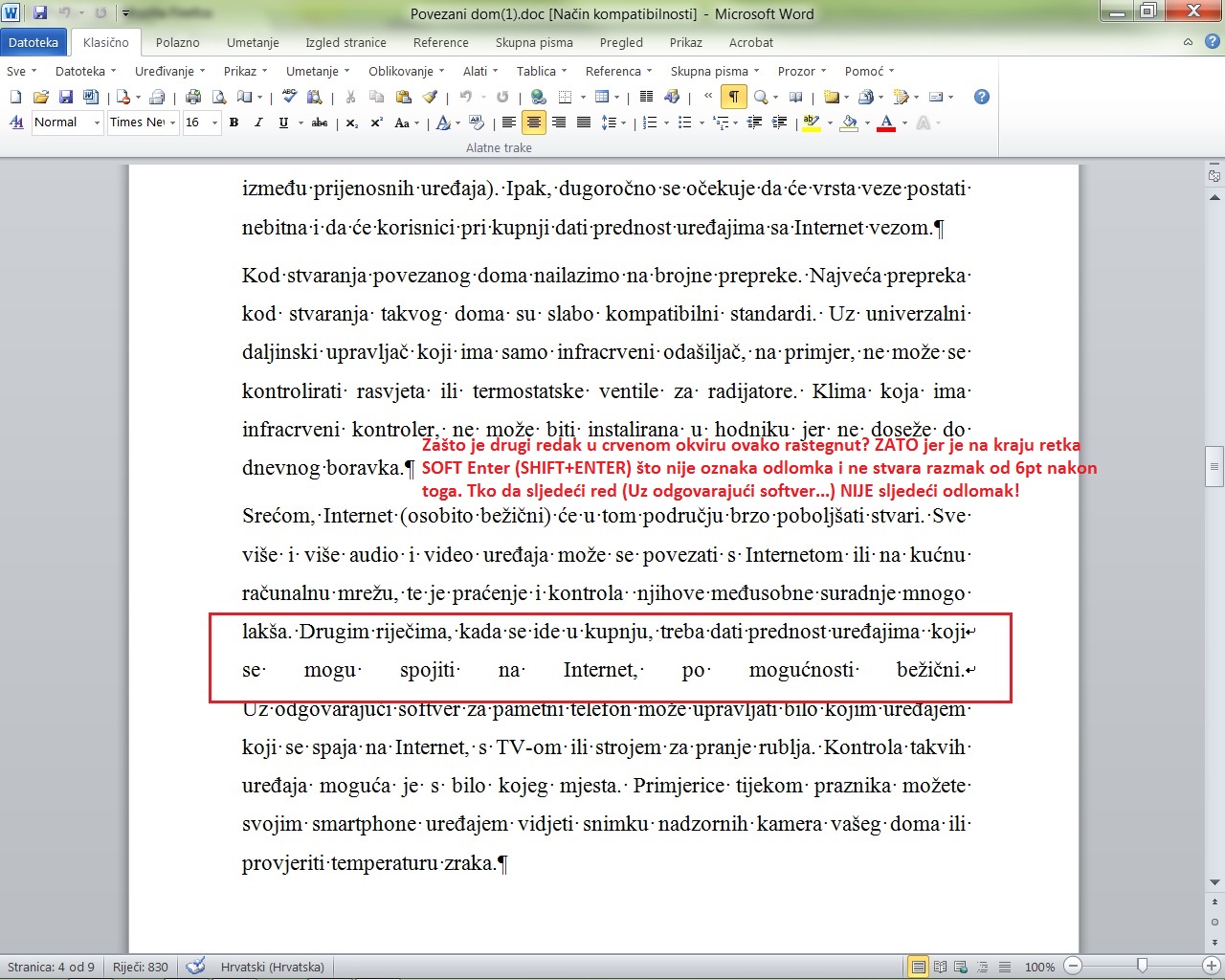
Task: Switch to the Izgled stranice tab
Action: coord(345,42)
